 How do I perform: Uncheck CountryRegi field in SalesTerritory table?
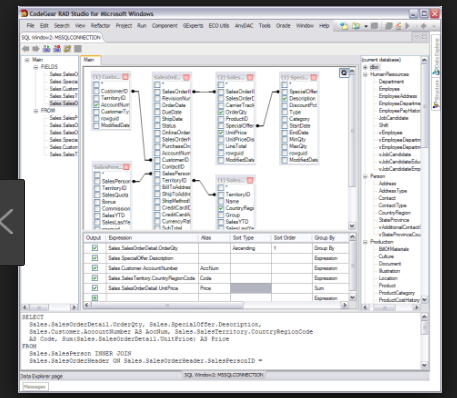(x=221, y=208)
